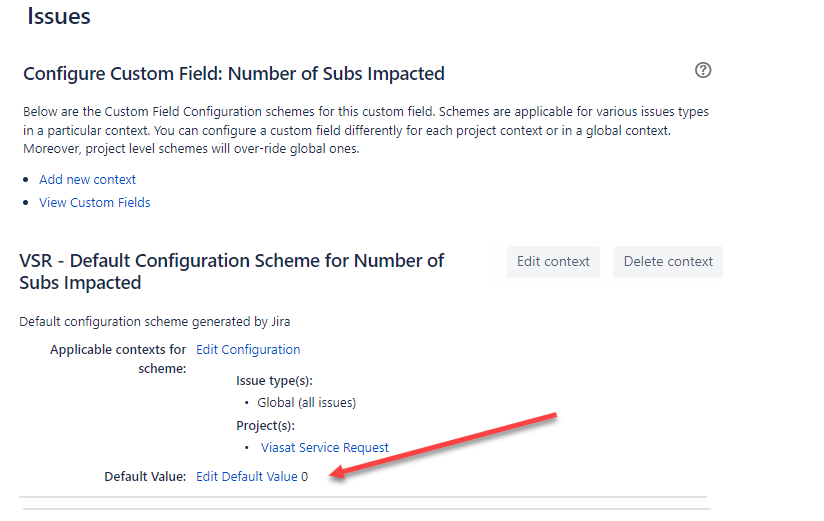Viewport: 824px width, 521px height.
Task: Click the Edit Default Value link
Action: (x=246, y=476)
